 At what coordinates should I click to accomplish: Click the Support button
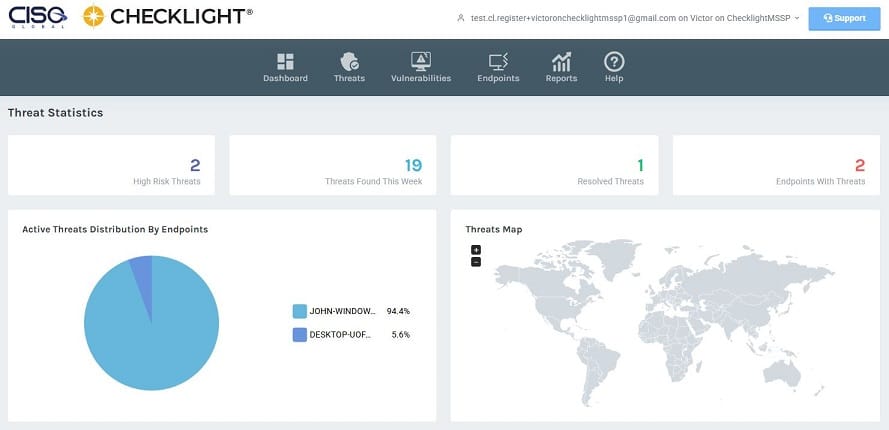point(843,18)
